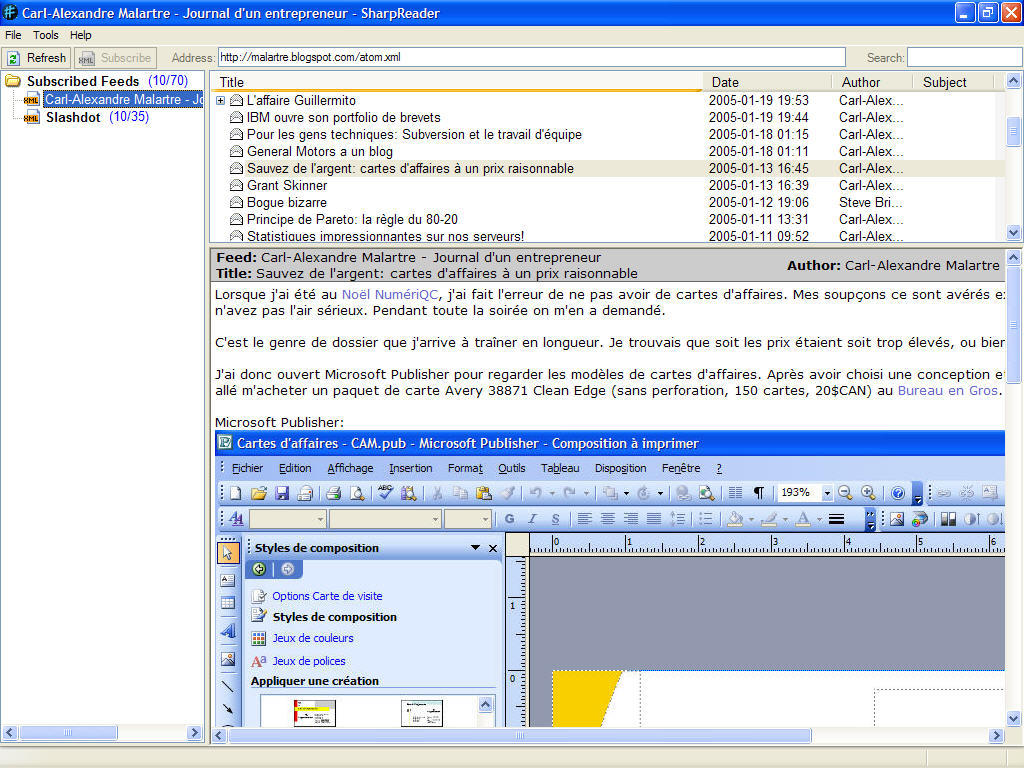Click the blue Help question mark icon

(x=898, y=493)
